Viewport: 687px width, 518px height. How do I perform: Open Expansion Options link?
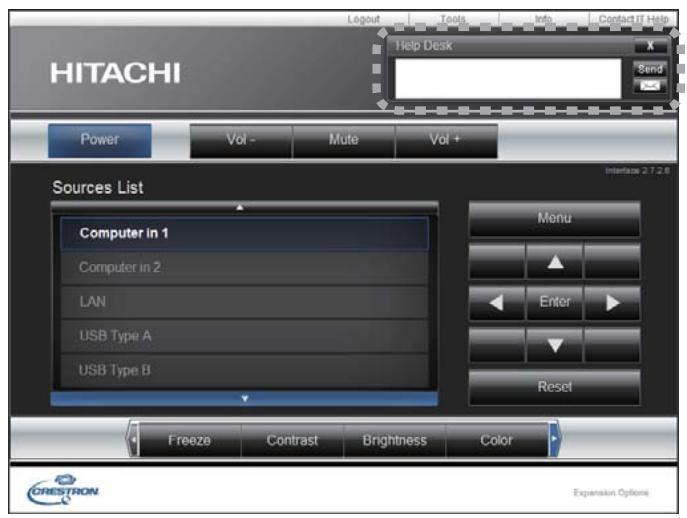point(611,493)
